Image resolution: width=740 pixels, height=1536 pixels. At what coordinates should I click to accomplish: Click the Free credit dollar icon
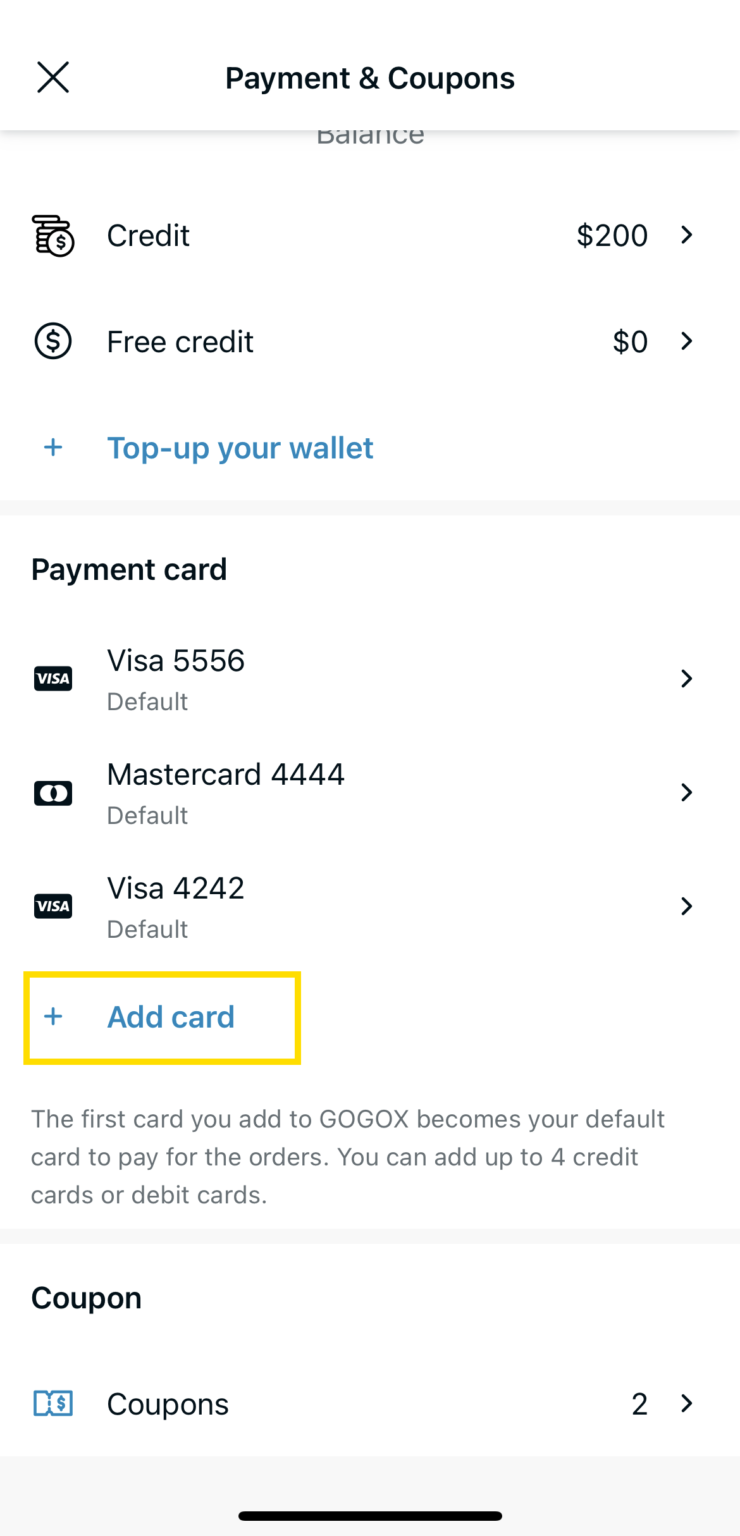coord(53,341)
